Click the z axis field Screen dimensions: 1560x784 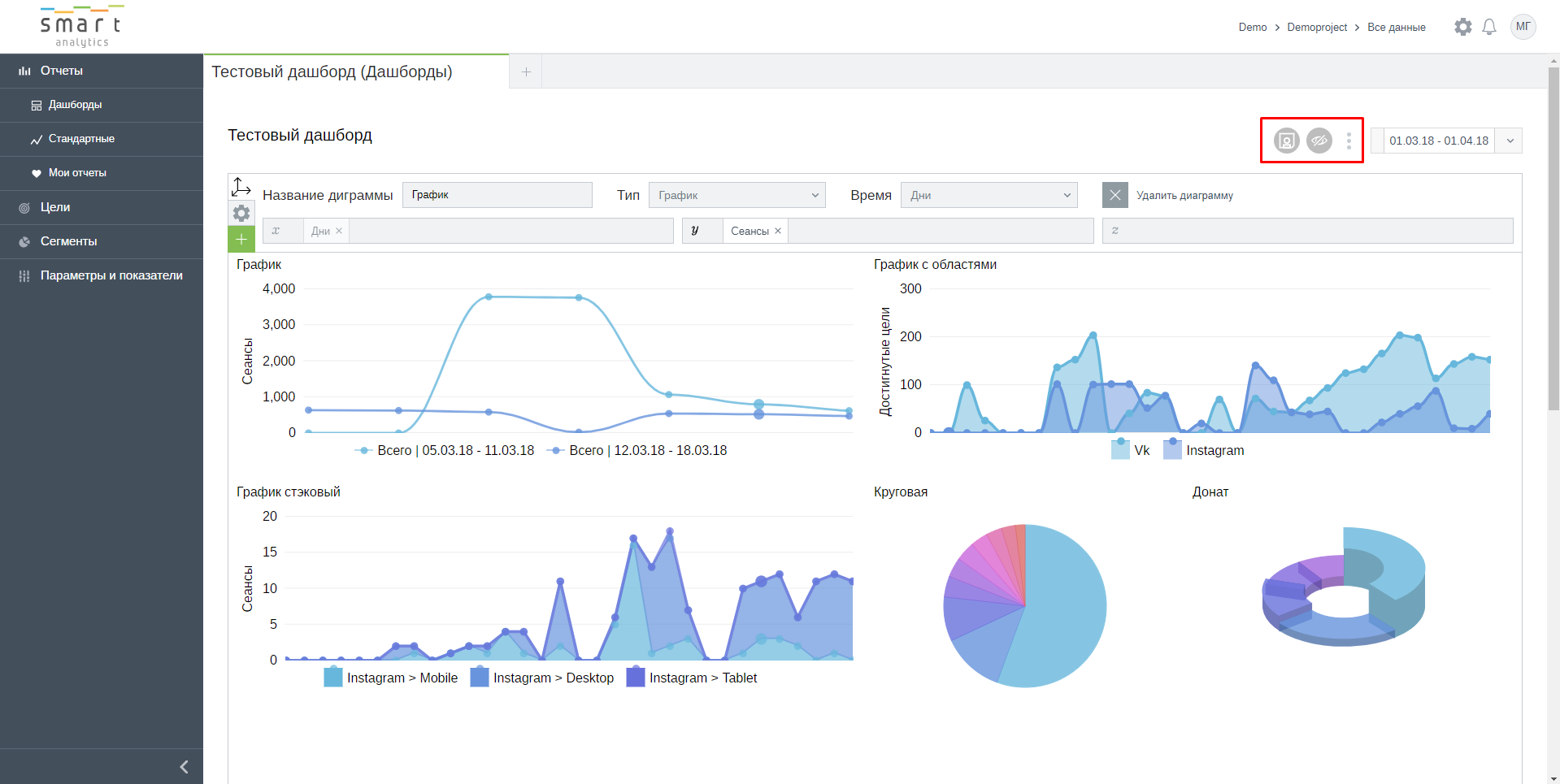[1307, 231]
